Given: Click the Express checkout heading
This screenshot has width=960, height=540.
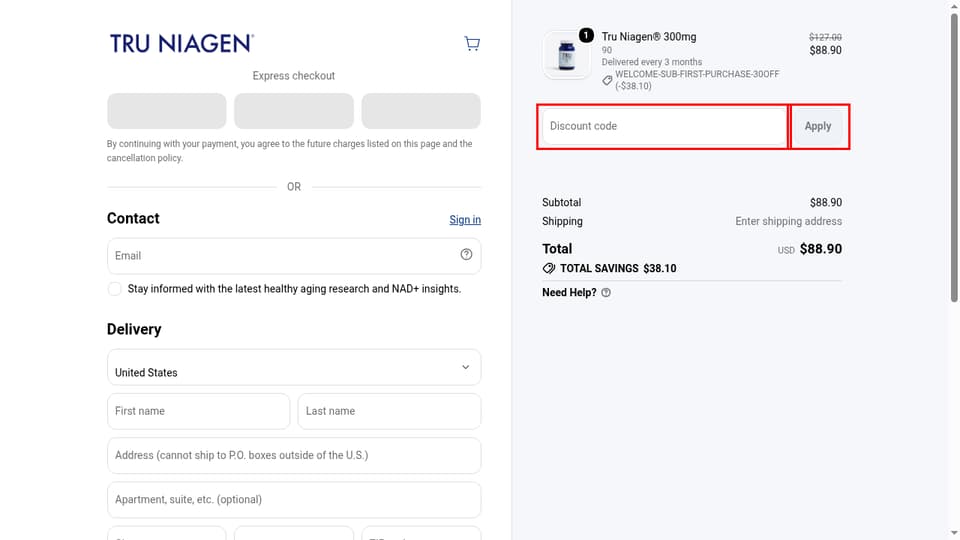Looking at the screenshot, I should (294, 76).
